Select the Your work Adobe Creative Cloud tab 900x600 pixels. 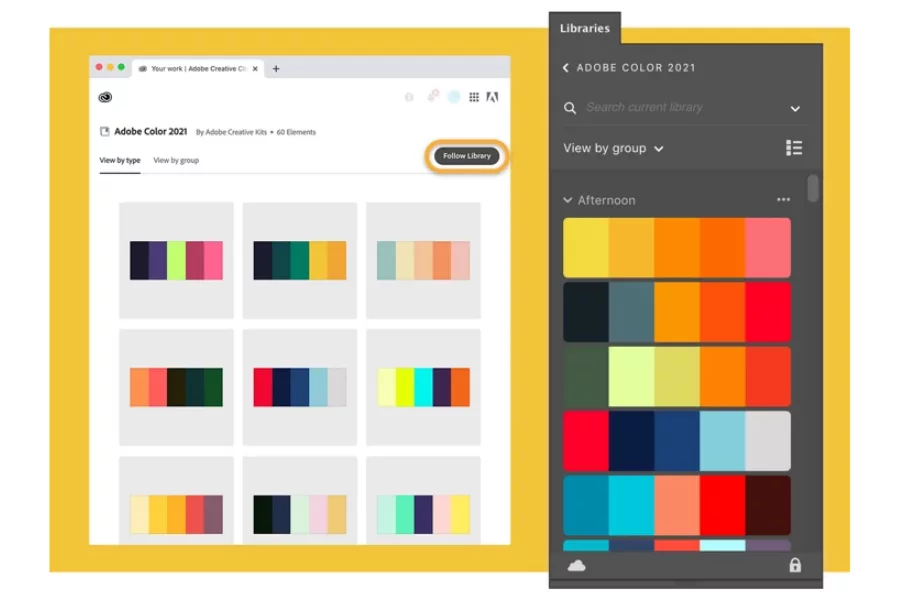(x=198, y=68)
